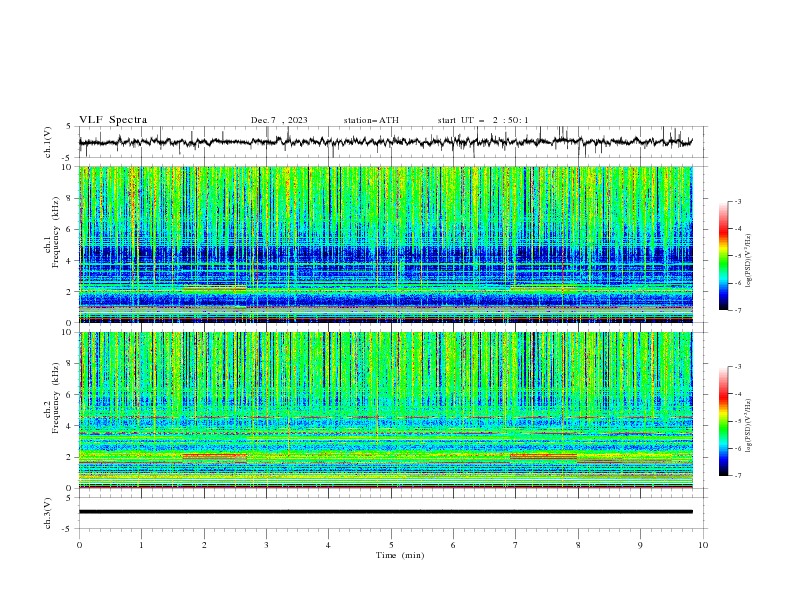Click the "10" tick label on time axis

703,545
